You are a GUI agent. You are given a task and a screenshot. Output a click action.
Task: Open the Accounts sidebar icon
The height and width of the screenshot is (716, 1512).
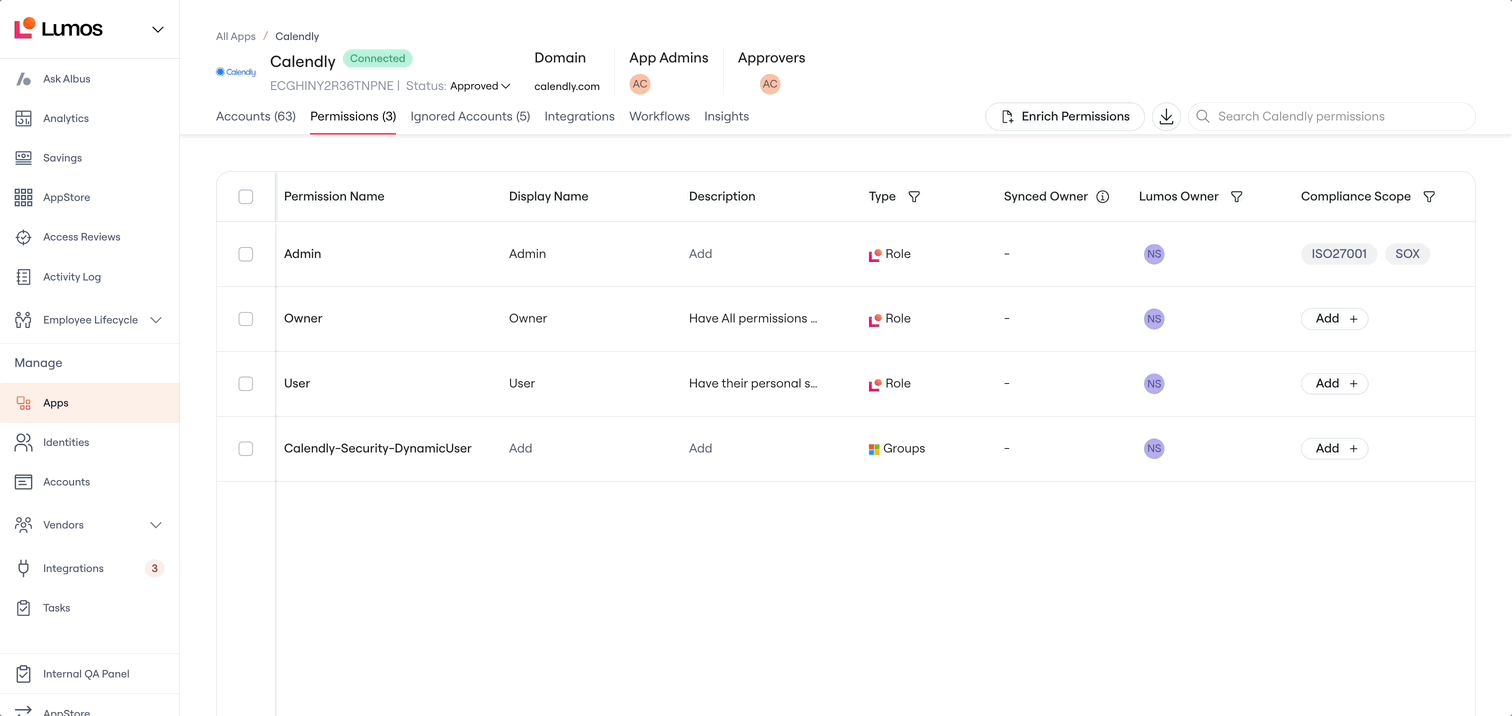(23, 482)
